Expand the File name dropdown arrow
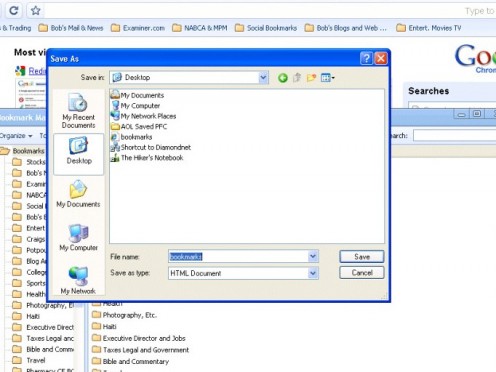496x372 pixels. click(x=313, y=256)
